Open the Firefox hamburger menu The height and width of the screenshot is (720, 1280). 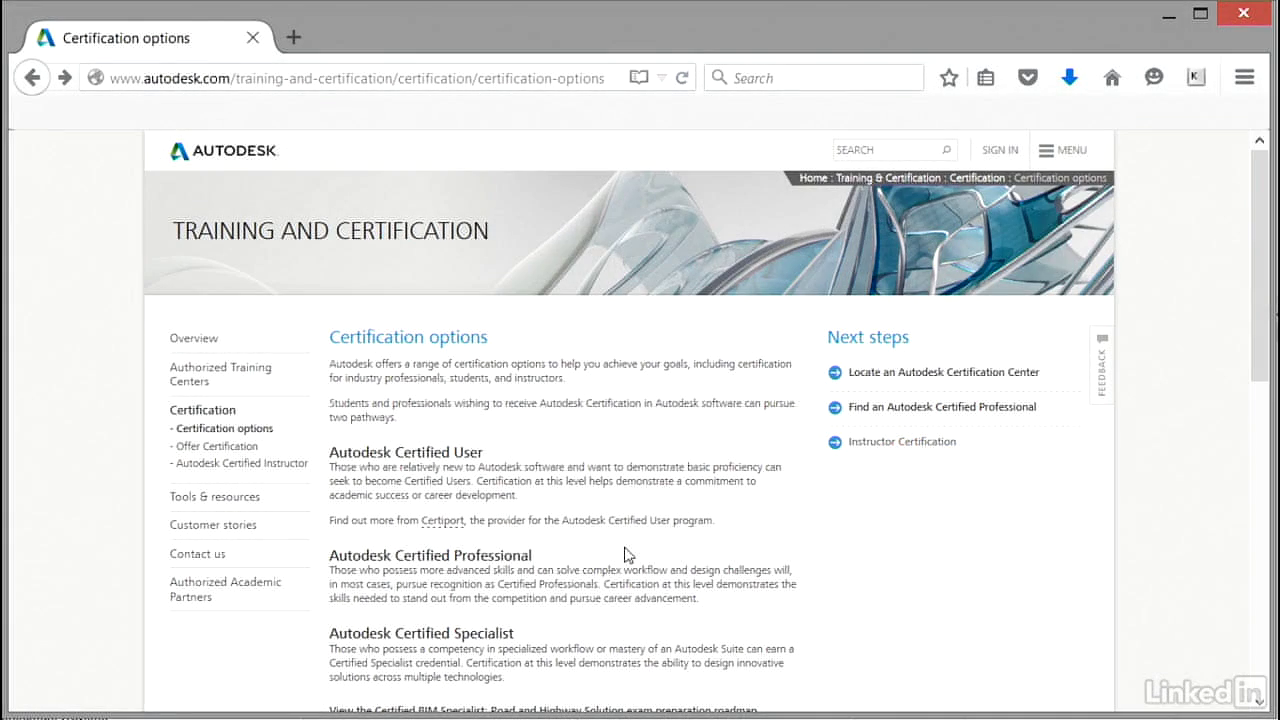coord(1245,78)
